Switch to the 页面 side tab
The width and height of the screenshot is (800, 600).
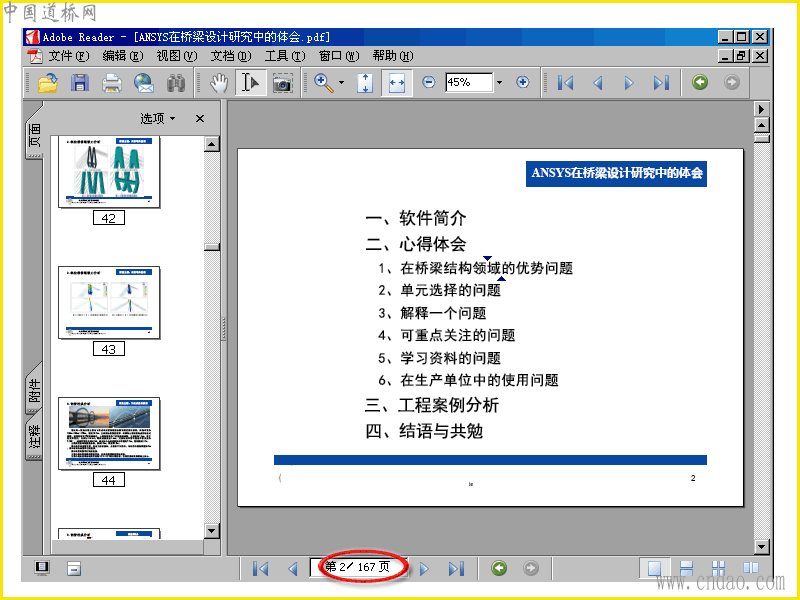click(34, 134)
